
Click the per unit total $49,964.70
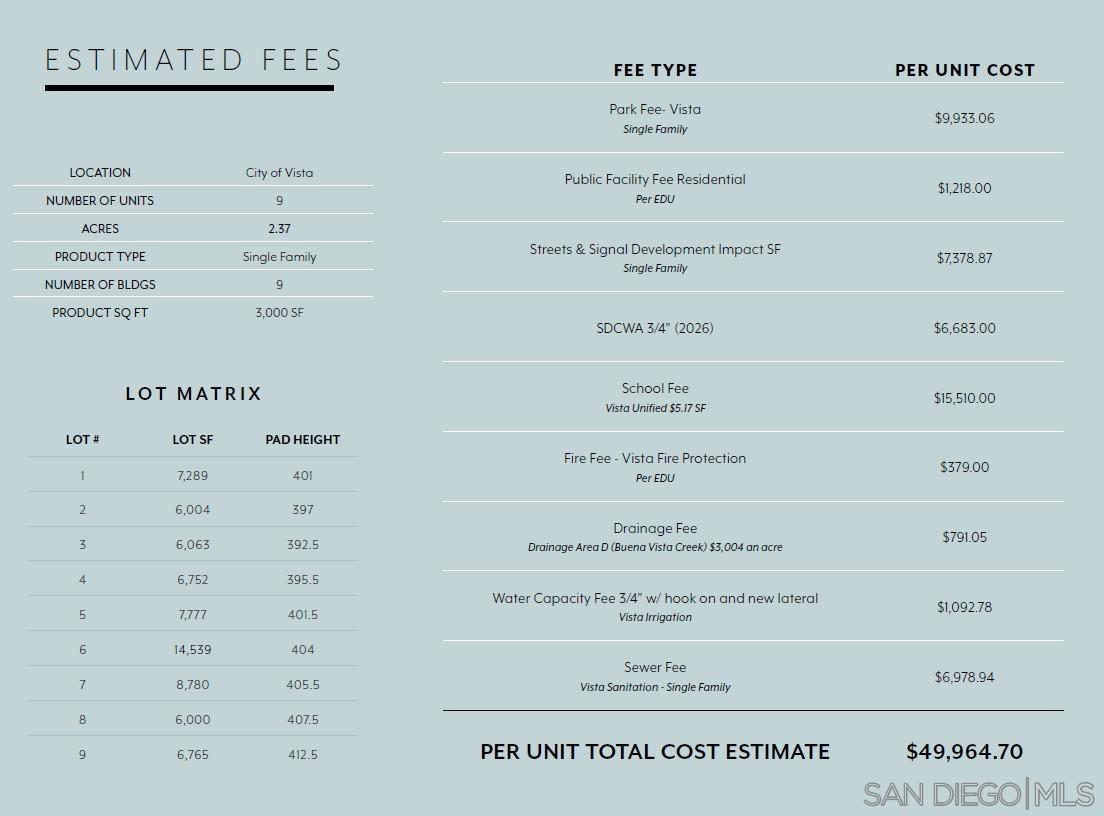coord(964,752)
